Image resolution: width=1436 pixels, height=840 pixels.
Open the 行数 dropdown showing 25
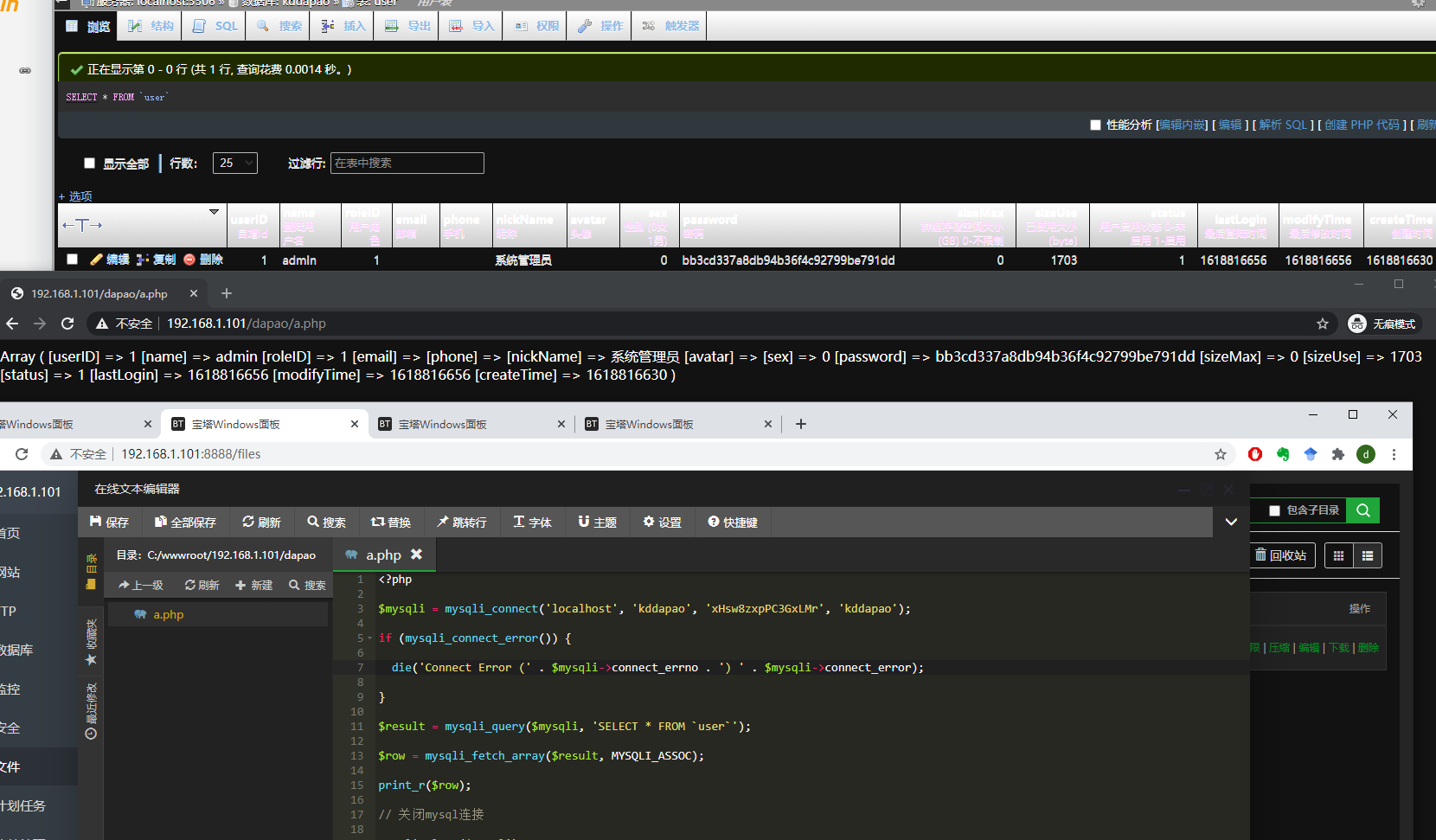coord(235,163)
